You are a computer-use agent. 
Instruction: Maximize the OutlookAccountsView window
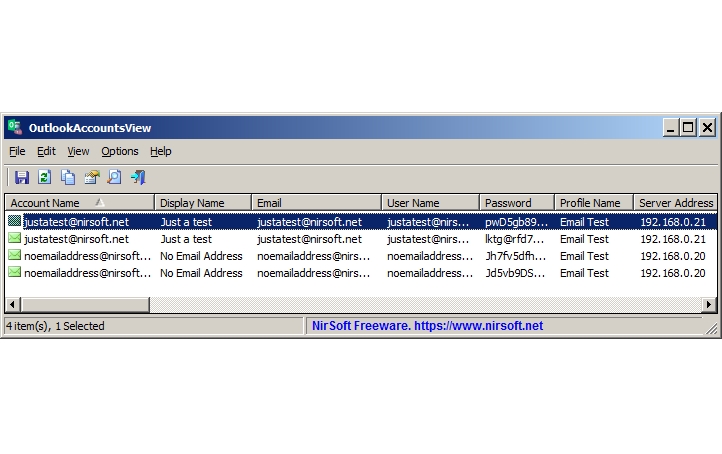click(688, 128)
